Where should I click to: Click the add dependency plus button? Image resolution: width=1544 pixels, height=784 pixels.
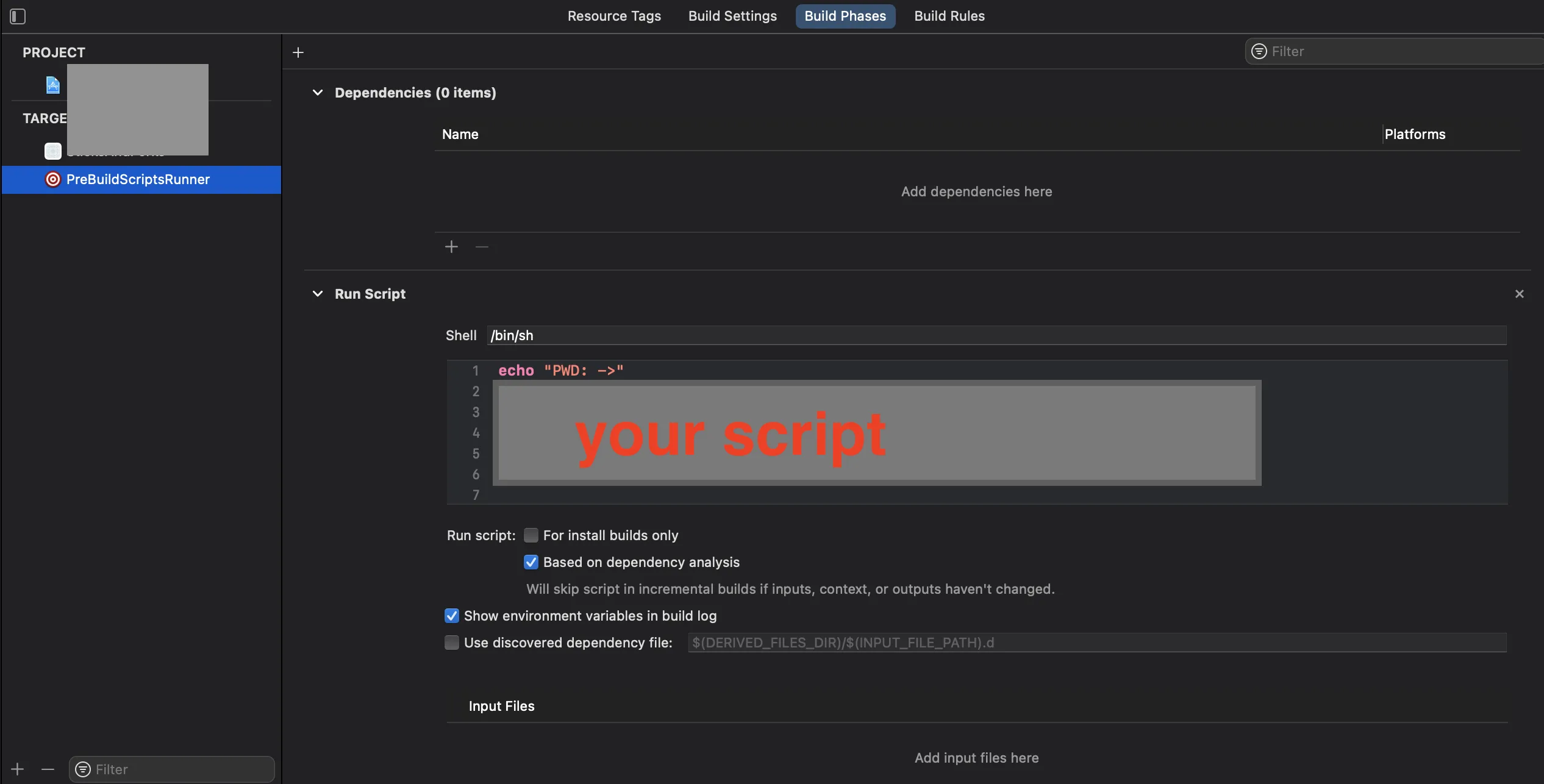tap(451, 247)
